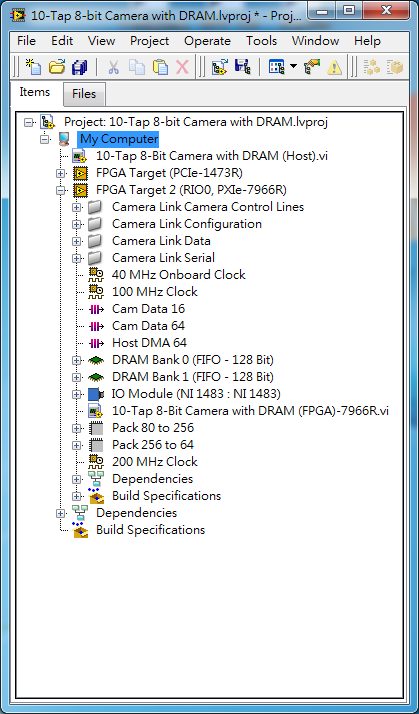Switch to the Files tab
Image resolution: width=419 pixels, height=714 pixels.
point(84,94)
